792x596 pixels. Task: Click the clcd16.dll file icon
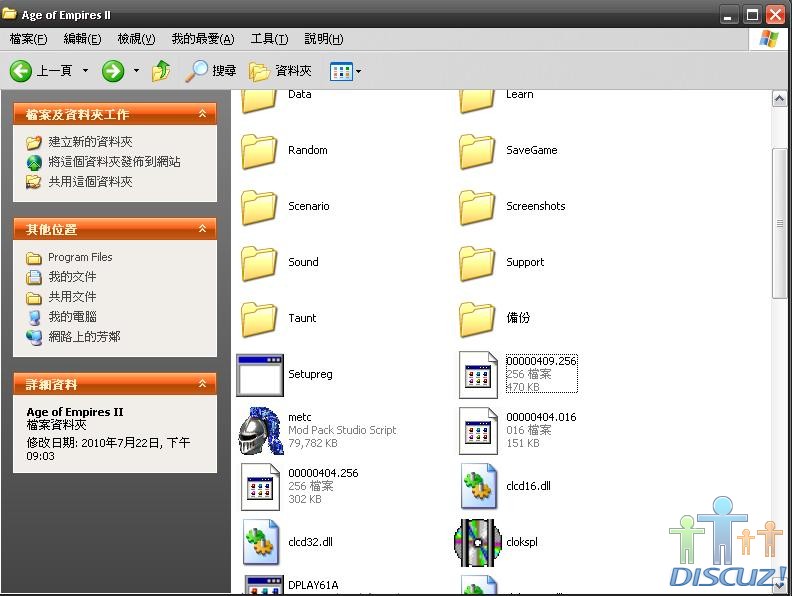pos(478,487)
